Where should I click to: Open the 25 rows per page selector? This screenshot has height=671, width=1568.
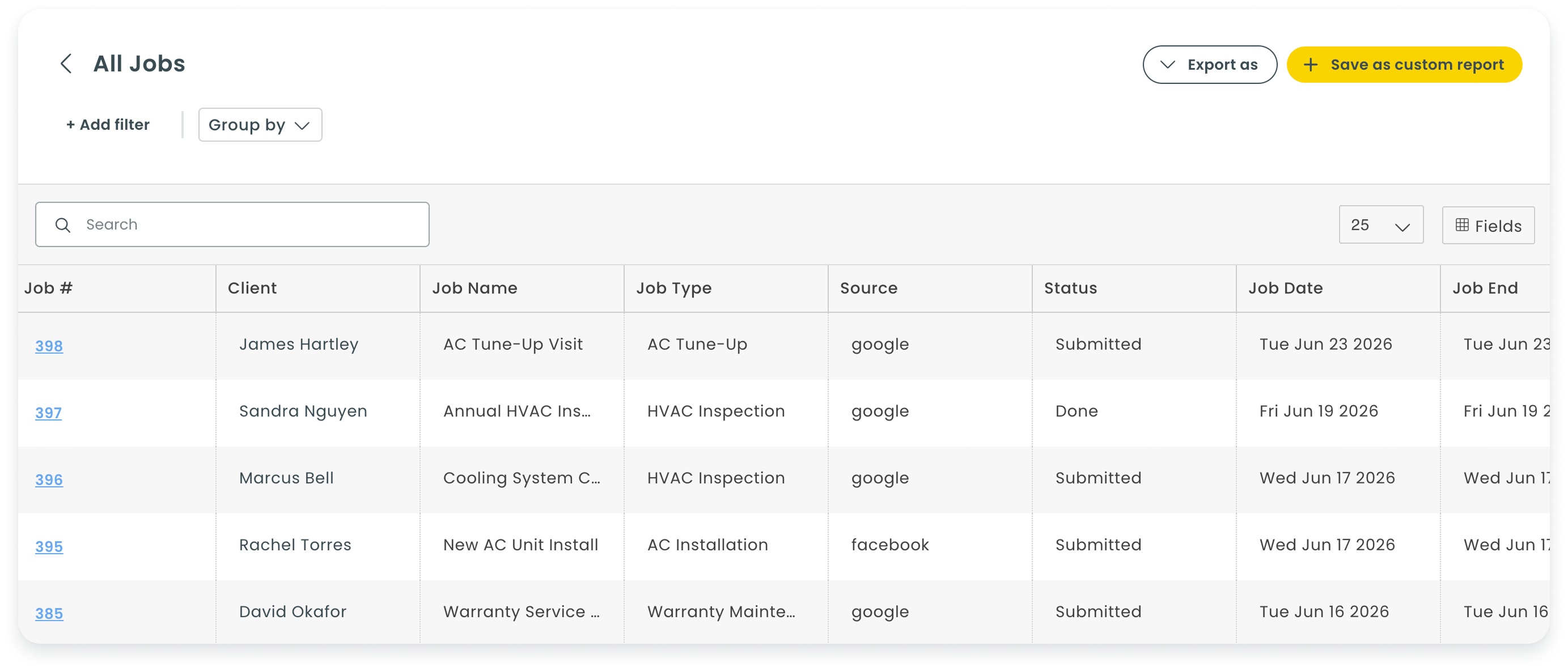tap(1380, 225)
